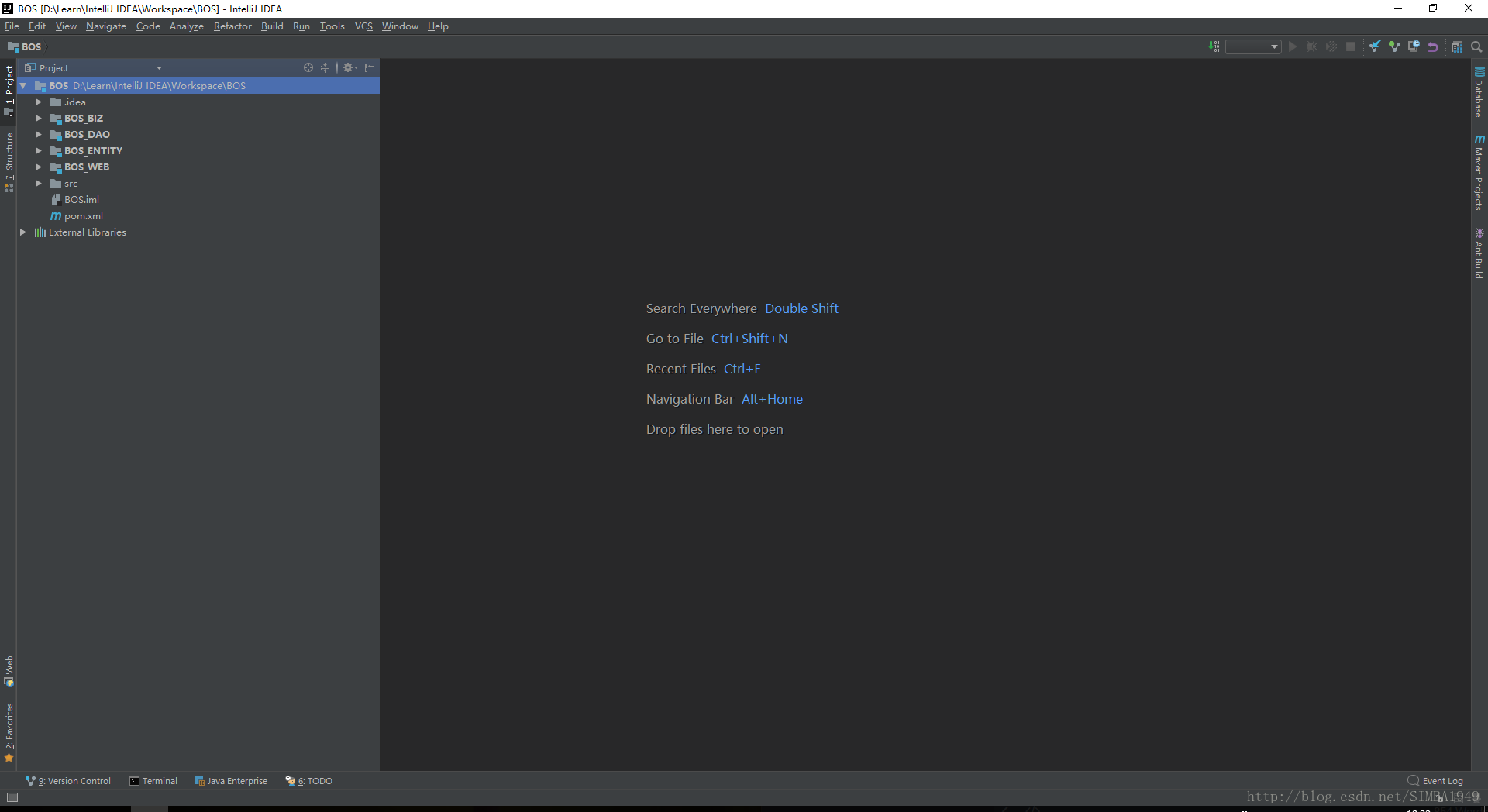Expand the src folder
This screenshot has width=1488, height=812.
click(x=38, y=184)
